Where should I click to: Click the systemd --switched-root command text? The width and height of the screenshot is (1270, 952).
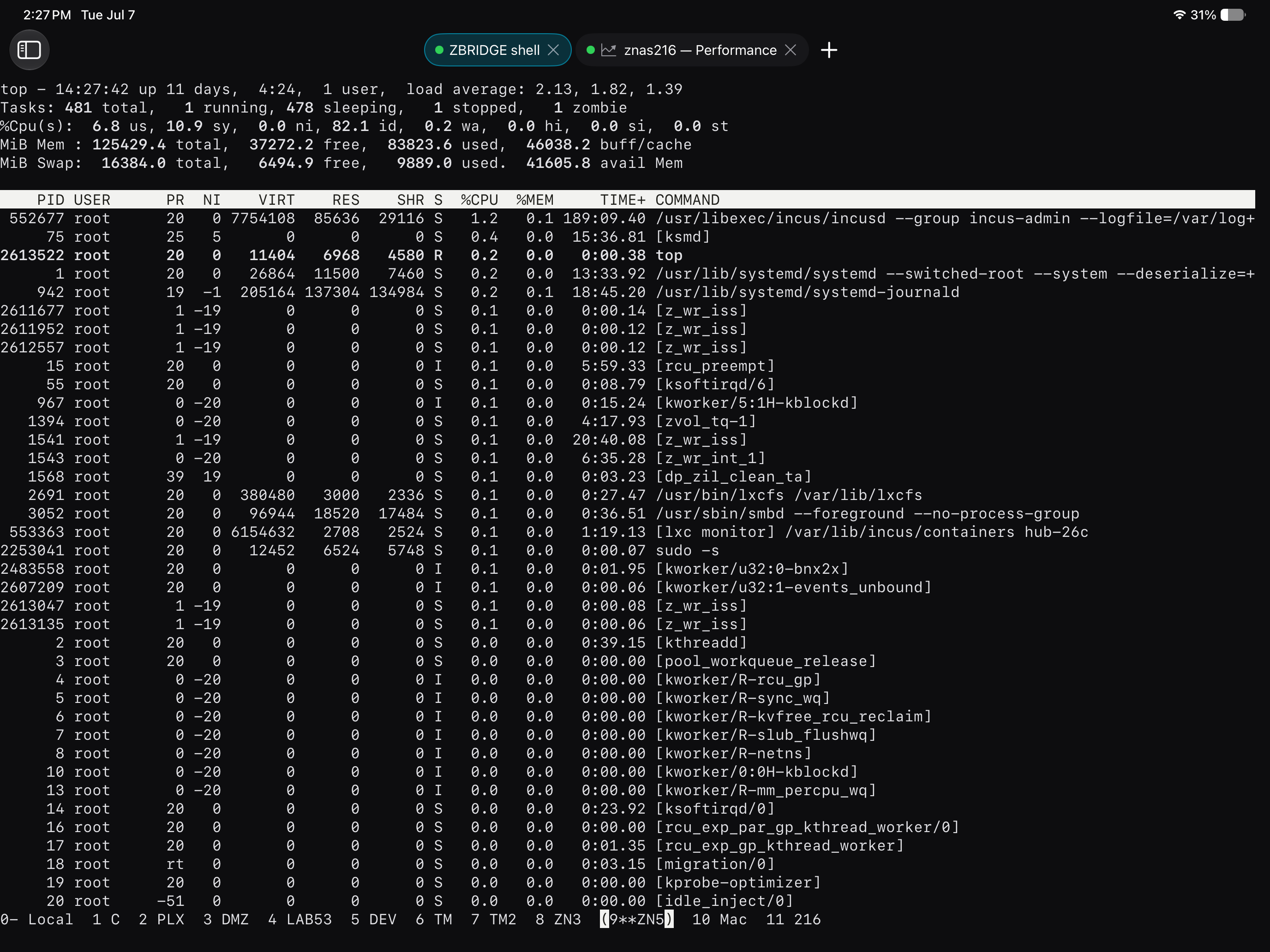coord(955,274)
